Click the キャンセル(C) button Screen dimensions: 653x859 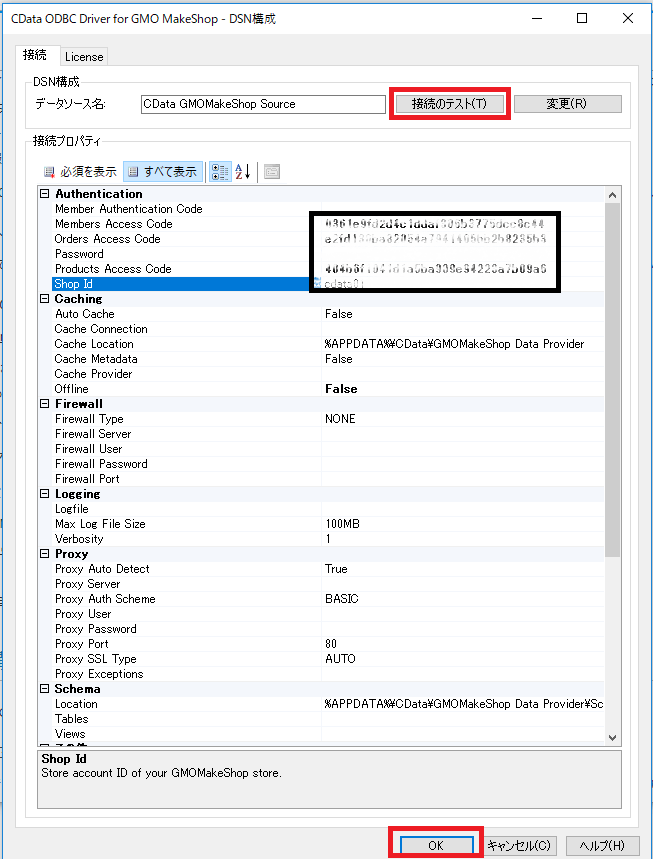(519, 845)
